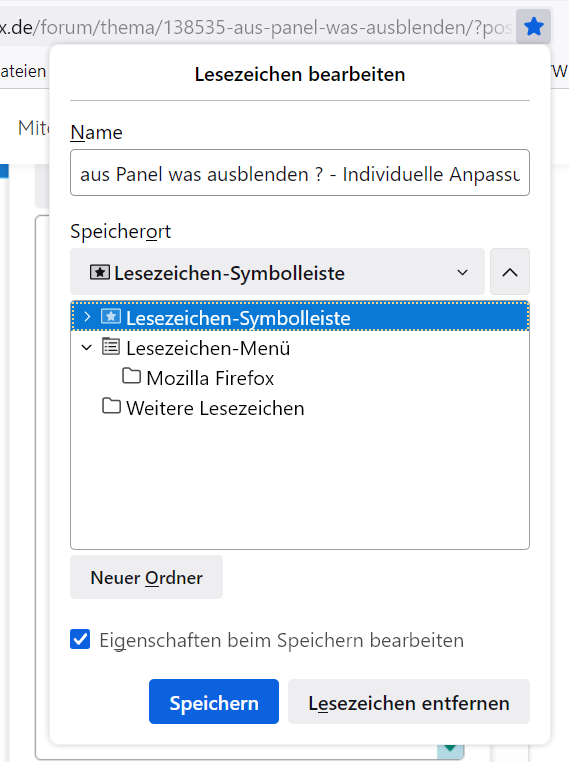This screenshot has height=762, width=569.
Task: Click into the bookmark Name field
Action: [300, 173]
